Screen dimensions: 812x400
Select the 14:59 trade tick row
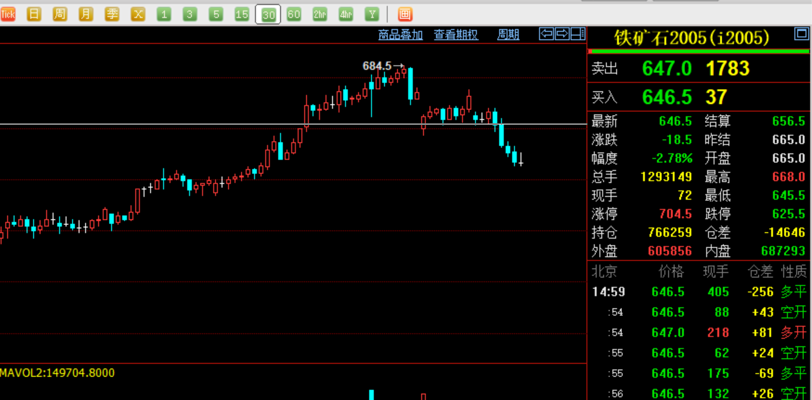[699, 292]
